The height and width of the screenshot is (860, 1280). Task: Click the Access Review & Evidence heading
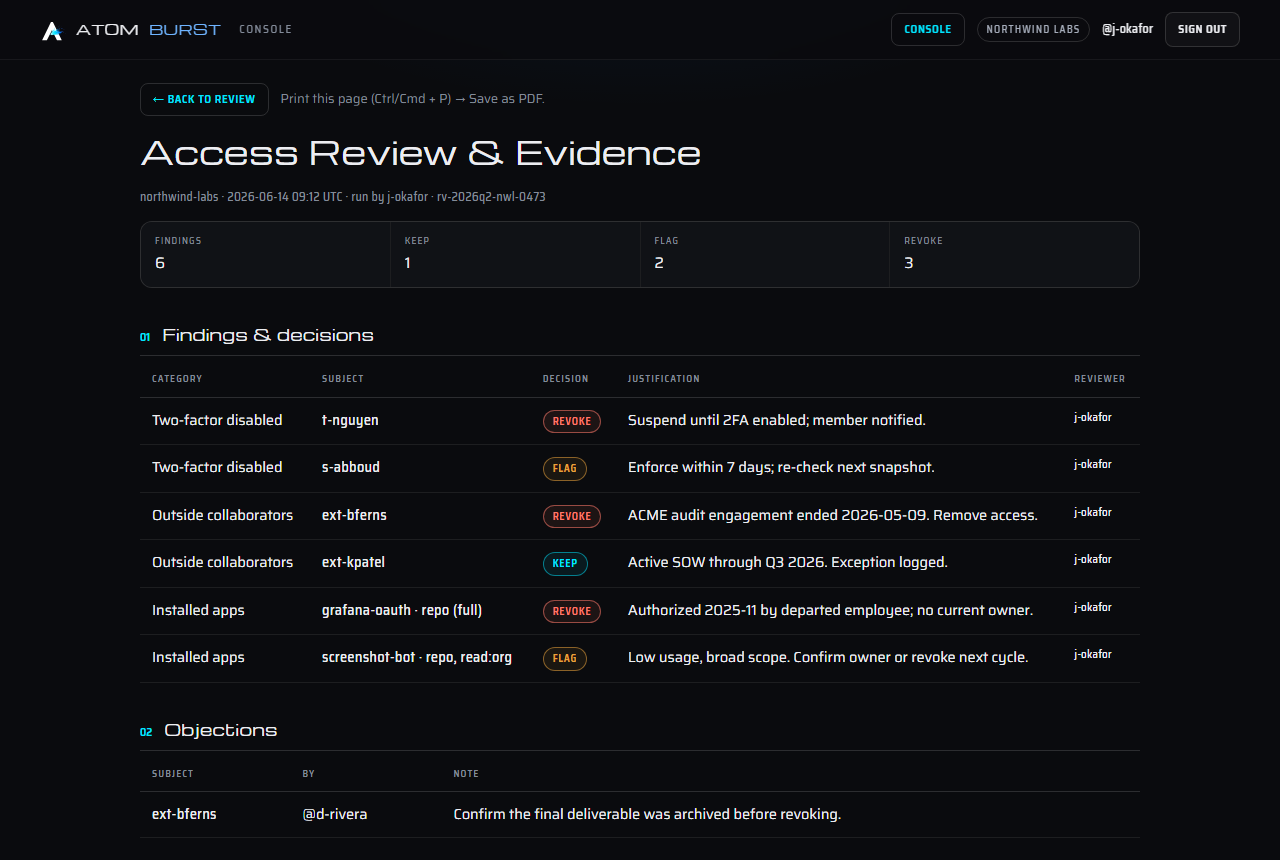[421, 153]
